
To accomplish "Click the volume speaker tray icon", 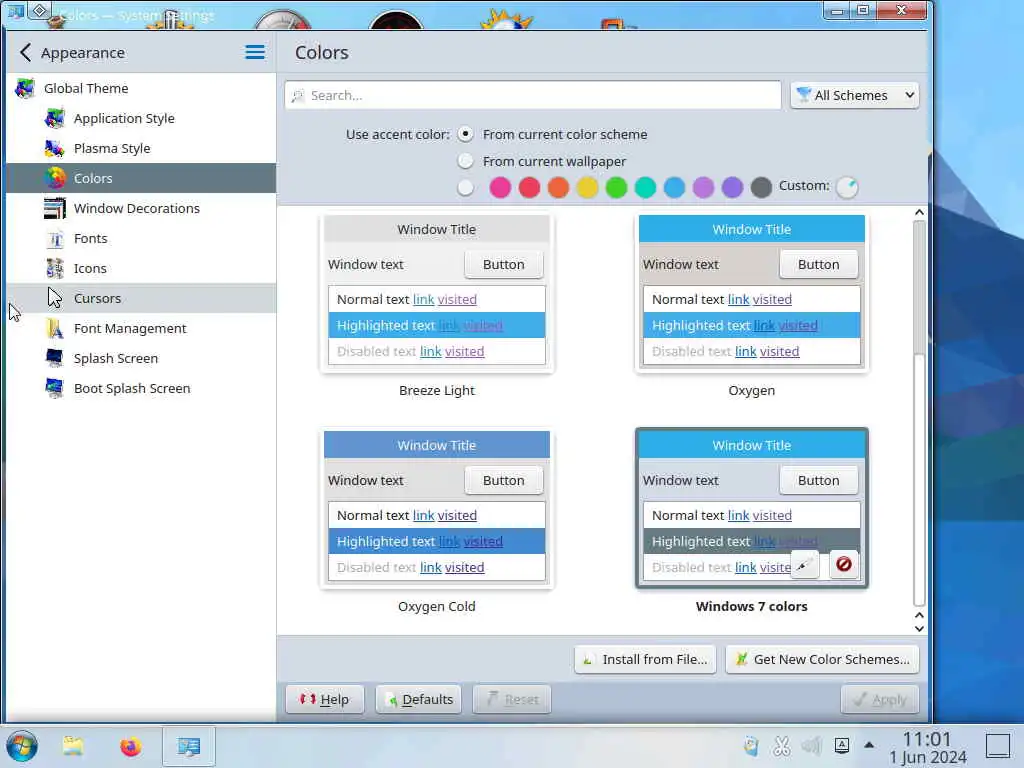I will 812,745.
